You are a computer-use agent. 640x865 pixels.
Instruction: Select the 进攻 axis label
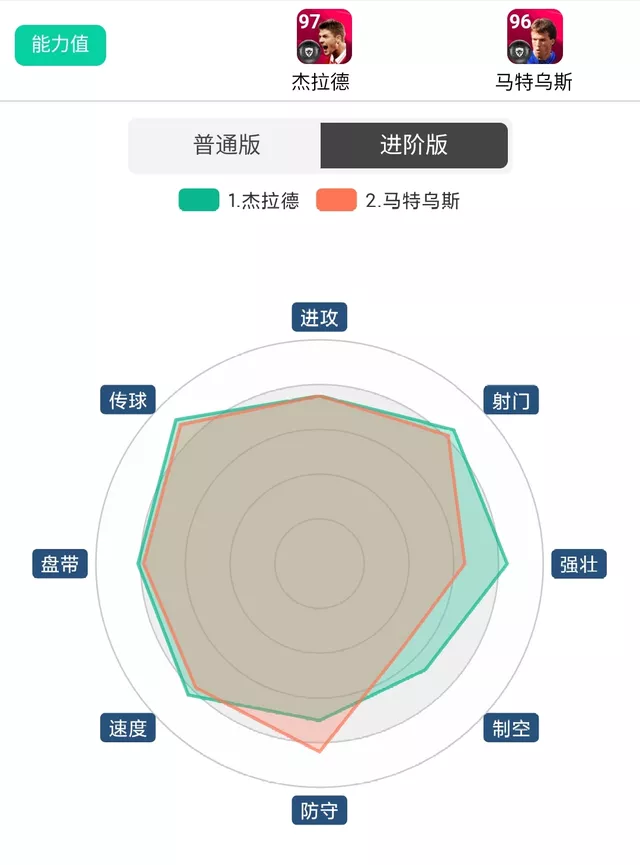tap(319, 317)
